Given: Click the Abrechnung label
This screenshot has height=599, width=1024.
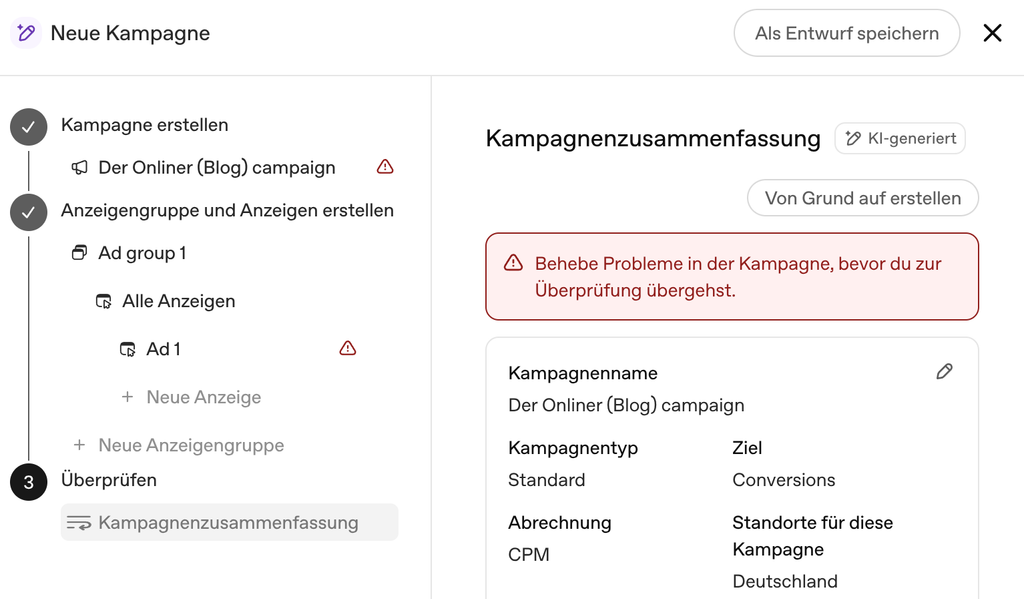Looking at the screenshot, I should 560,523.
